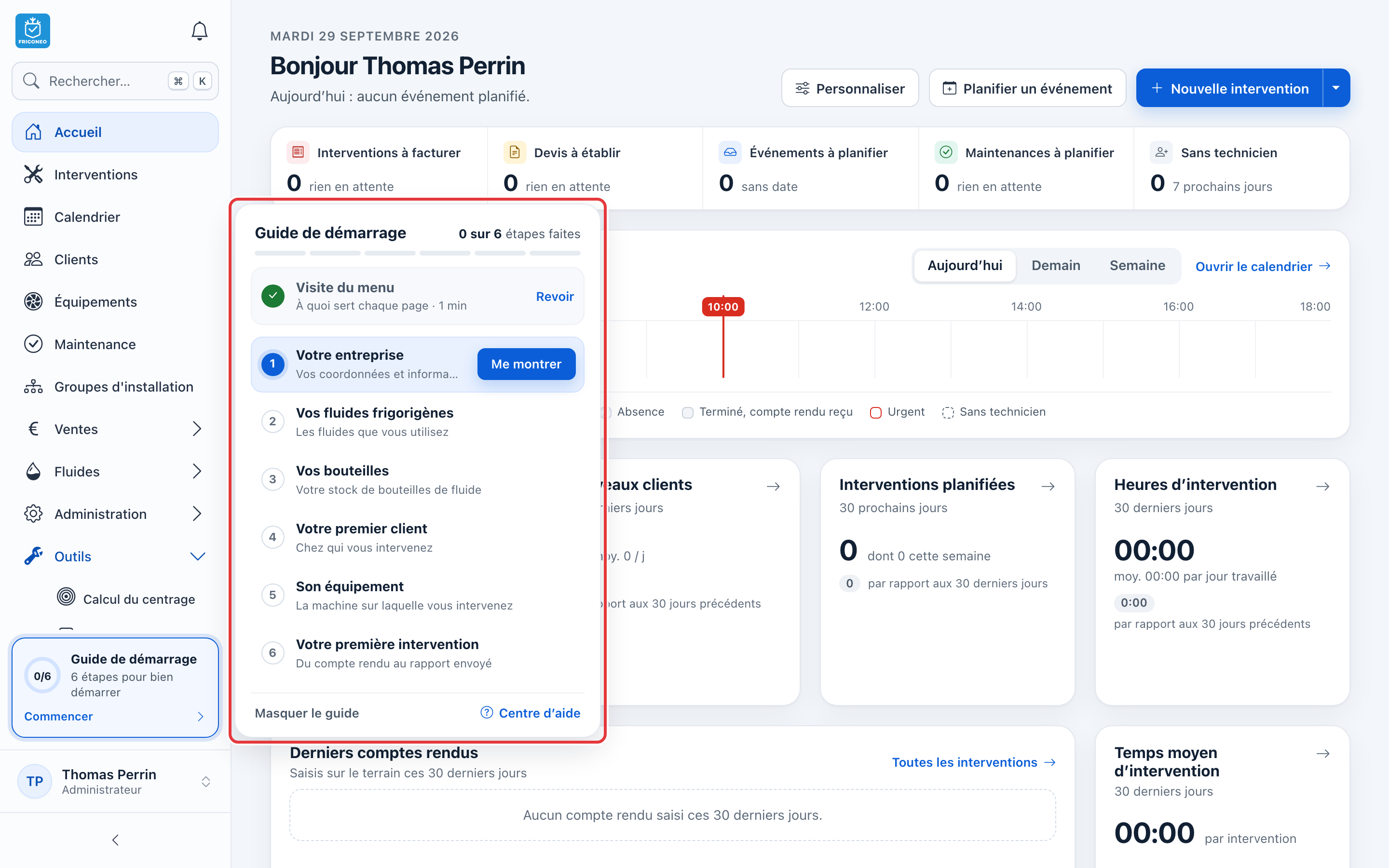Click Planifier un événement button
The image size is (1389, 868).
point(1027,88)
